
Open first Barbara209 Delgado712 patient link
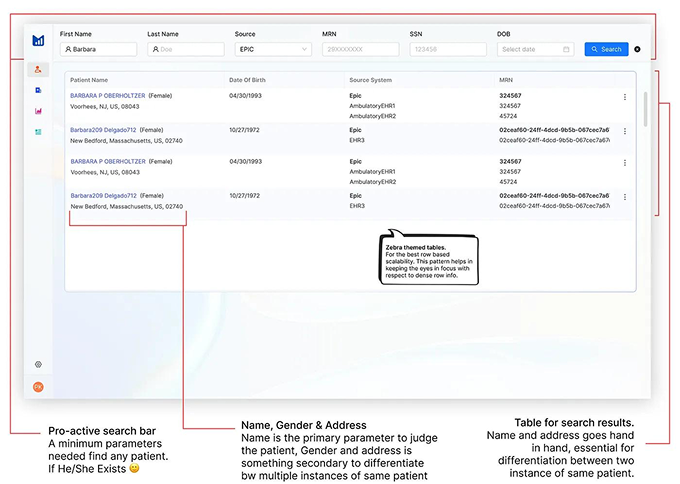coord(103,130)
